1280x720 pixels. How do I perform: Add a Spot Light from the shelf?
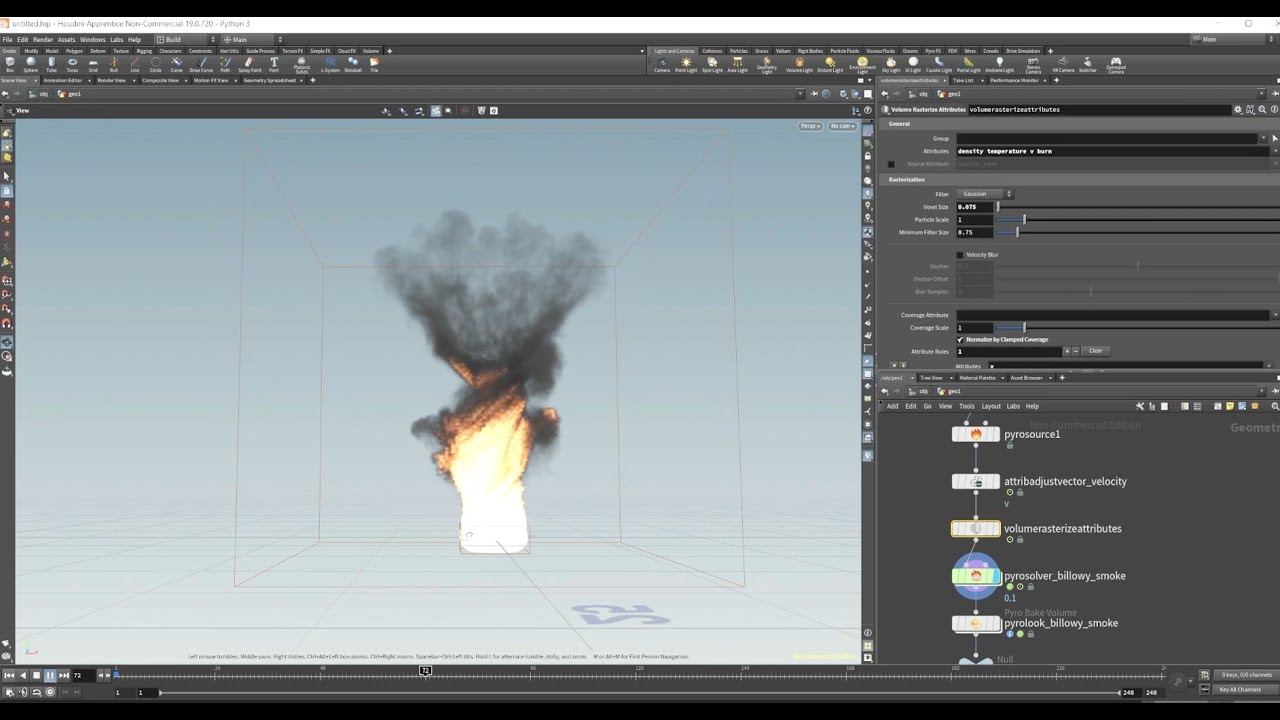[712, 64]
